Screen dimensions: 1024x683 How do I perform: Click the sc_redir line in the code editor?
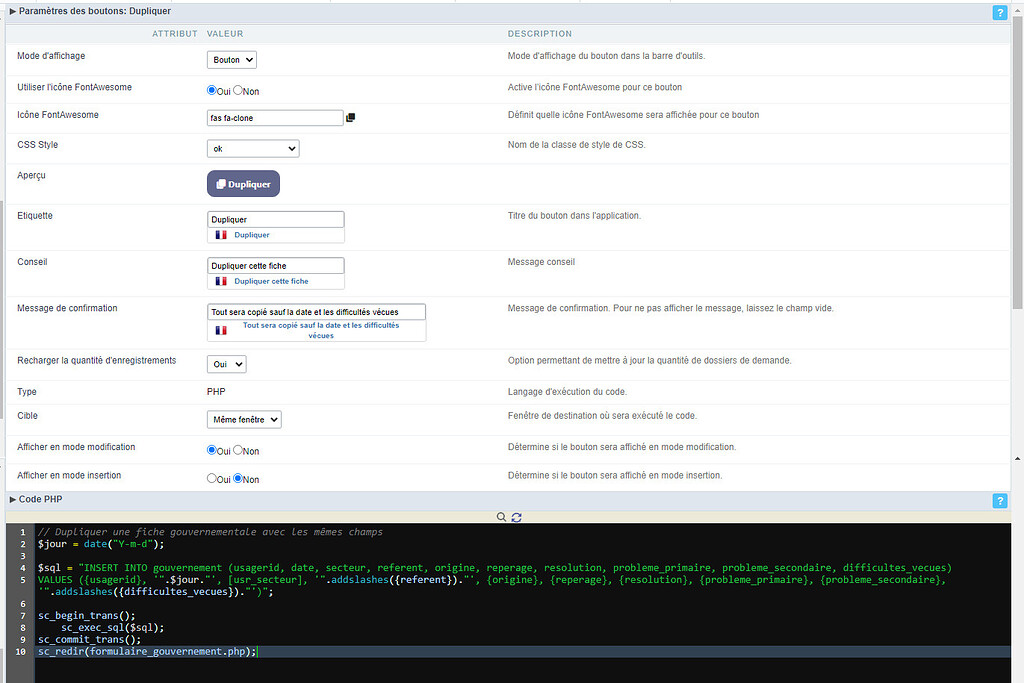click(145, 651)
